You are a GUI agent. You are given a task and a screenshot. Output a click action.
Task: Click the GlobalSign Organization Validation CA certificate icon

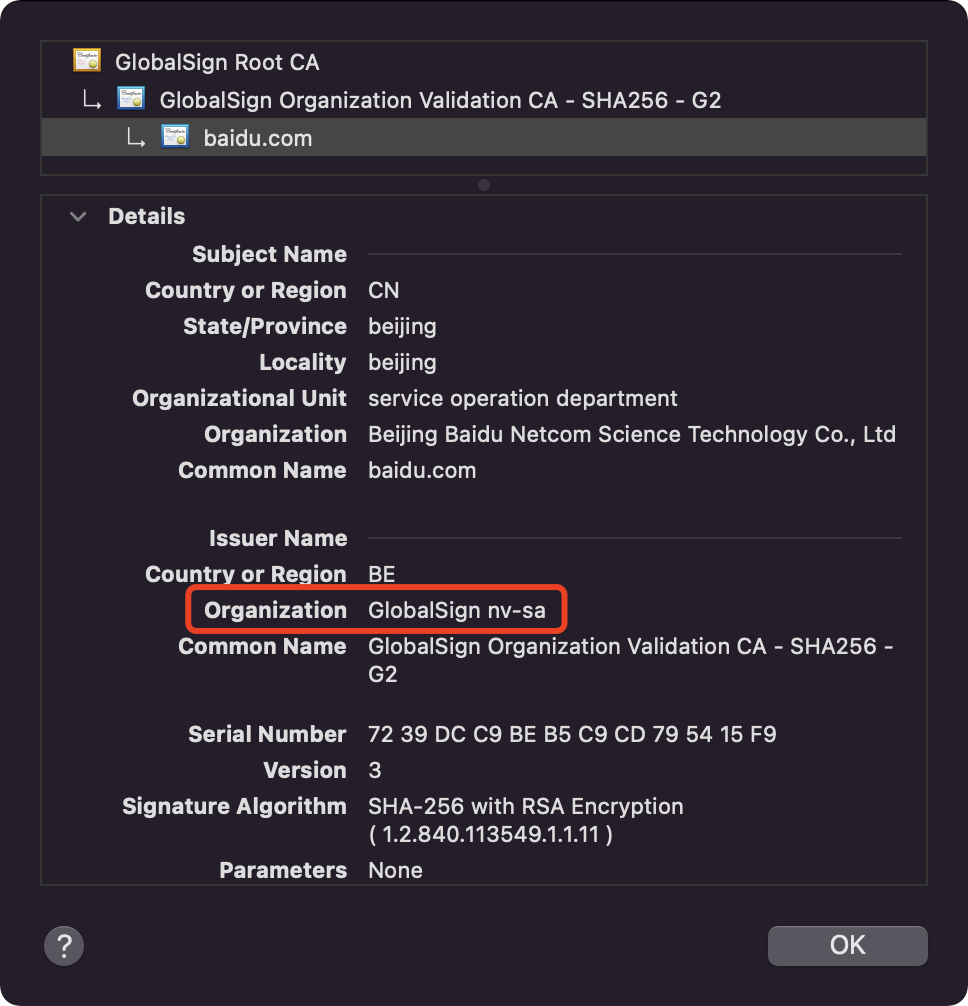click(131, 99)
